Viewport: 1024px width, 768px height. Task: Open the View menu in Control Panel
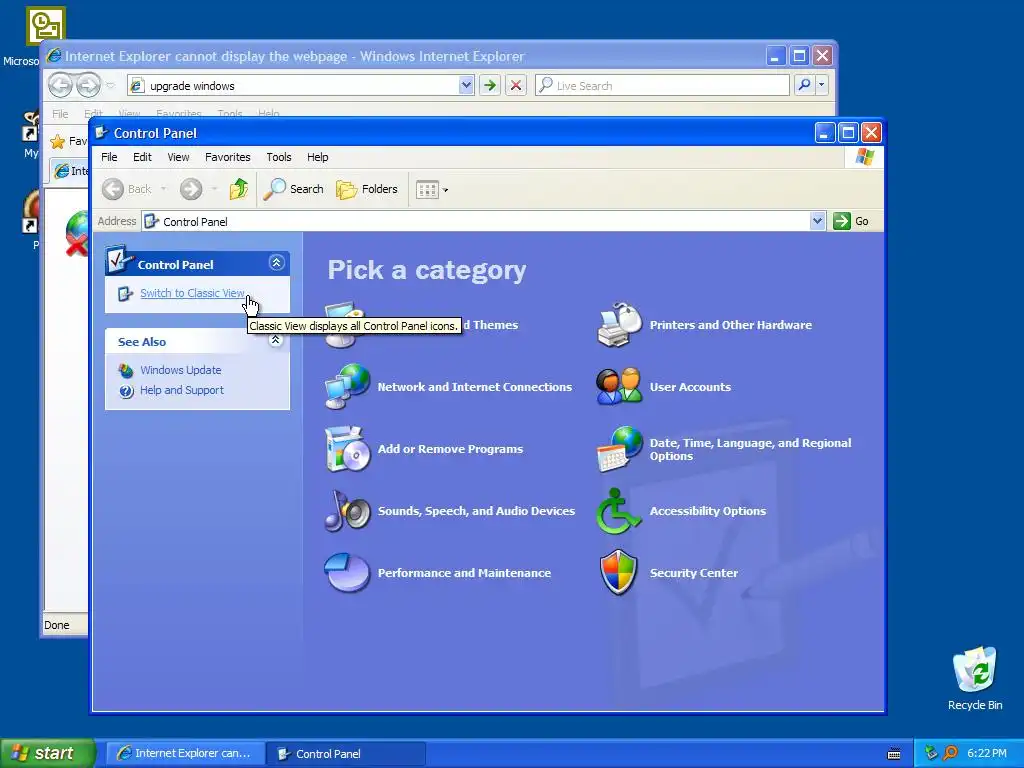(x=178, y=157)
